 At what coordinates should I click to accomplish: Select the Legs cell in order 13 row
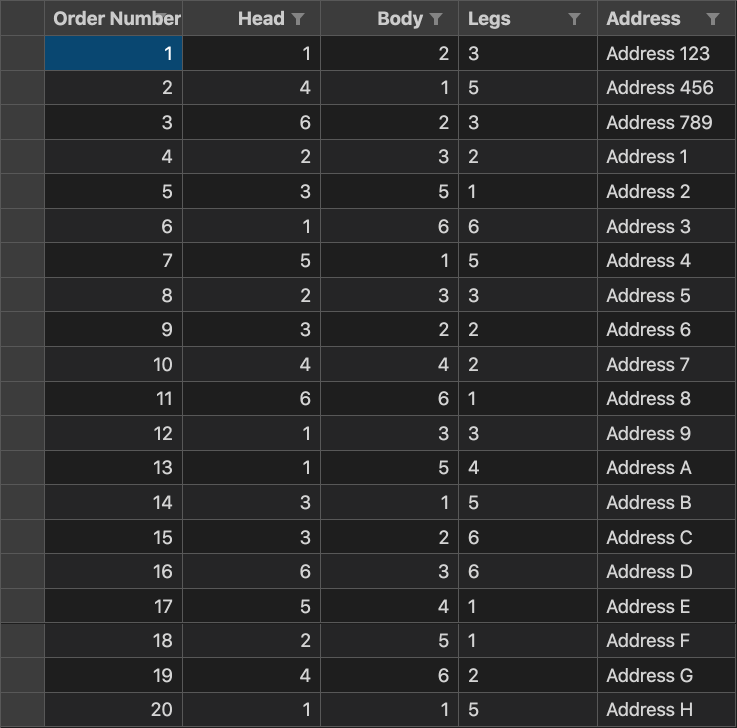point(528,468)
